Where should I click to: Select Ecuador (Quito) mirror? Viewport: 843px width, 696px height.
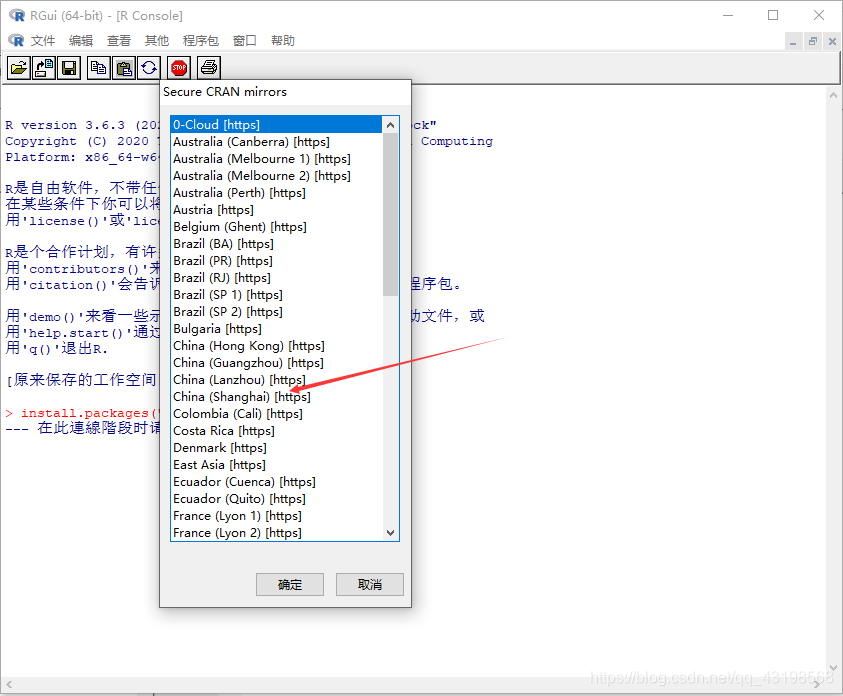point(276,499)
